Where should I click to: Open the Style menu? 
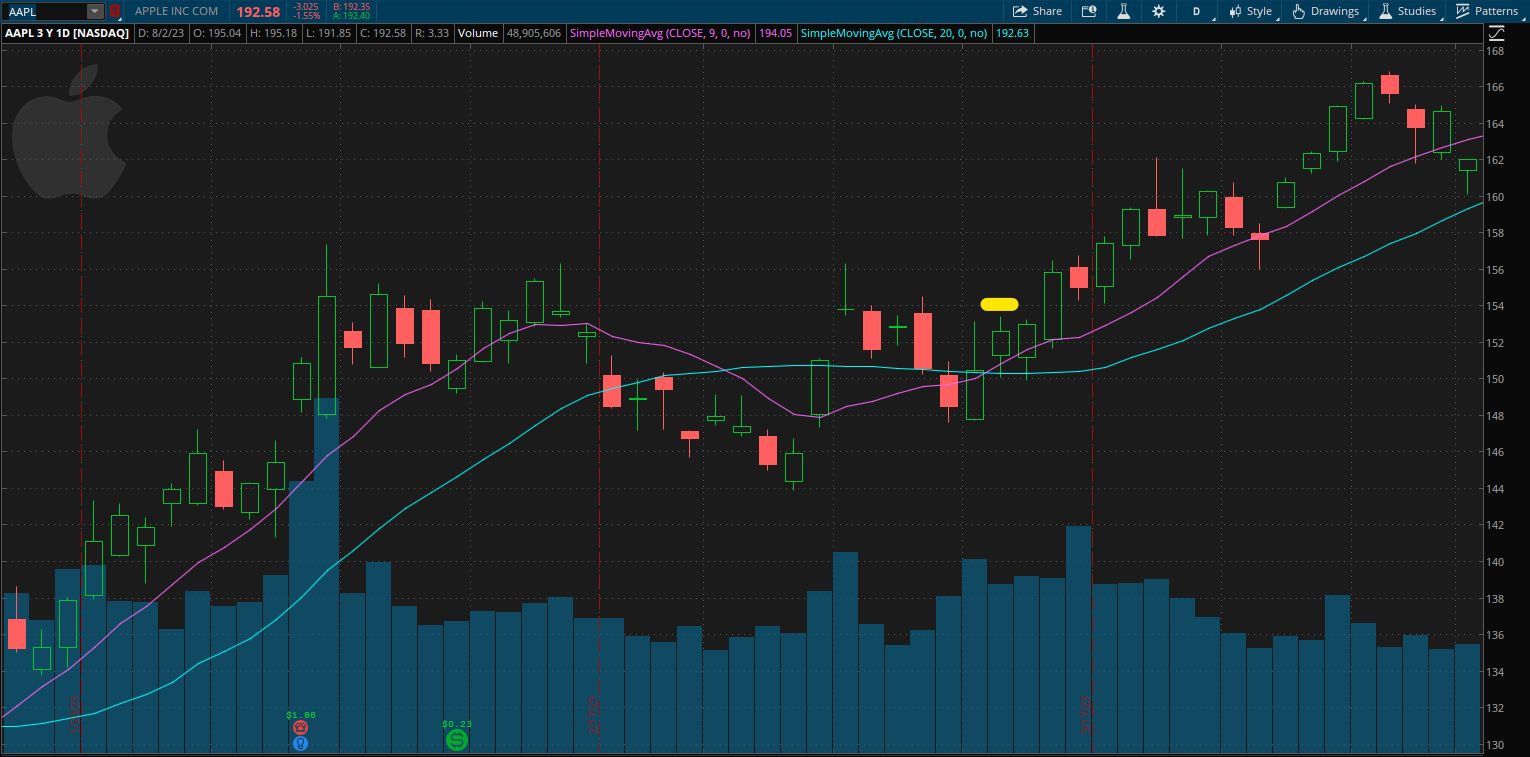pos(1250,11)
